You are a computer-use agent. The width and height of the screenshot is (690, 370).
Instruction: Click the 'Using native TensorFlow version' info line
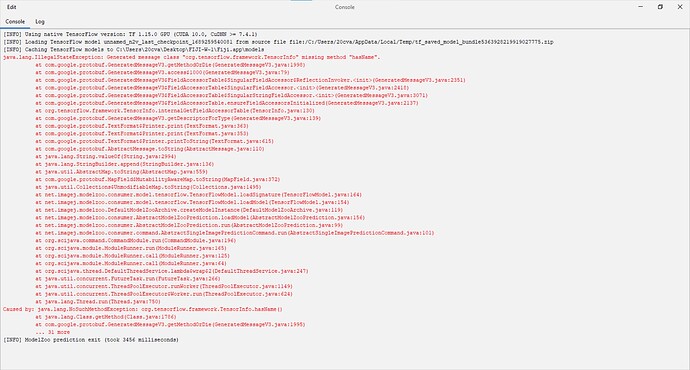pos(130,34)
